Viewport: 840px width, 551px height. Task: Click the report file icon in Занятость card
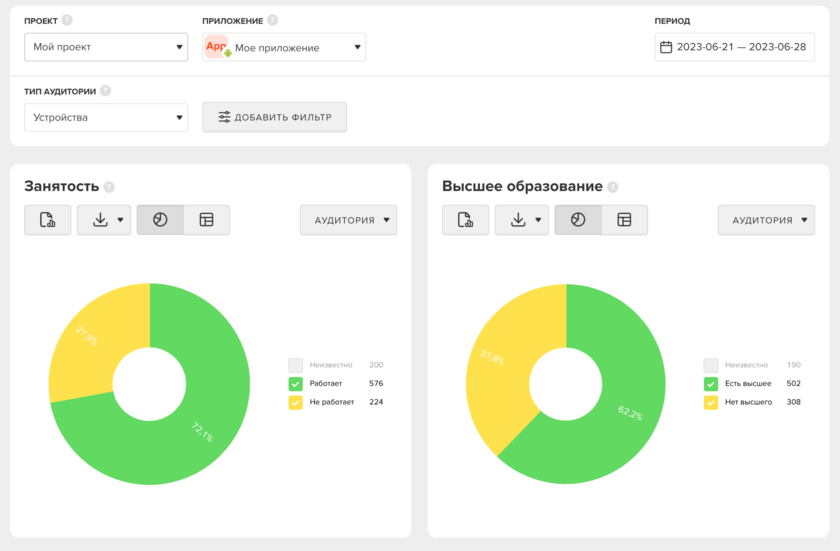pos(47,220)
